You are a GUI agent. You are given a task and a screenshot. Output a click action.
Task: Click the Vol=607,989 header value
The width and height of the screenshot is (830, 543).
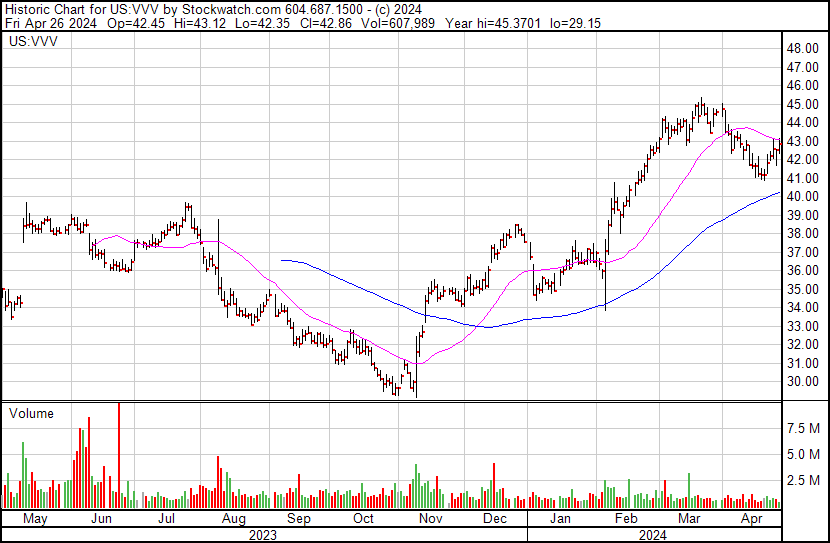pos(398,23)
